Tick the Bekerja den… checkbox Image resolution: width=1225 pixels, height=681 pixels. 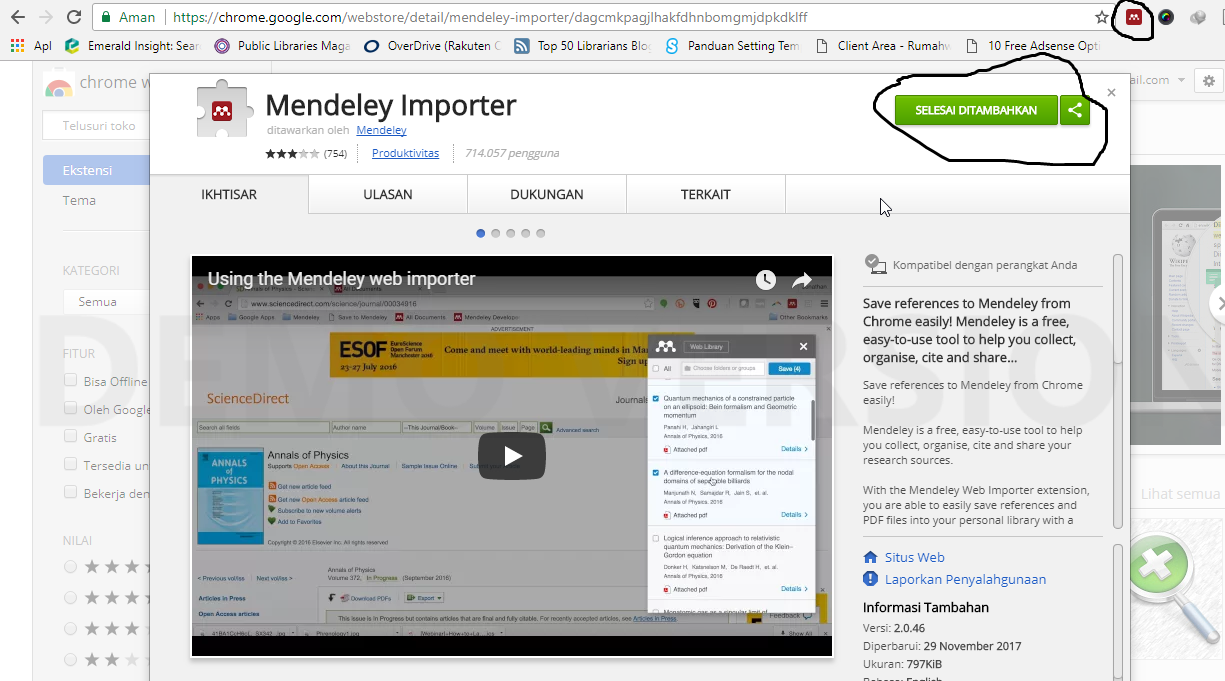click(x=71, y=492)
